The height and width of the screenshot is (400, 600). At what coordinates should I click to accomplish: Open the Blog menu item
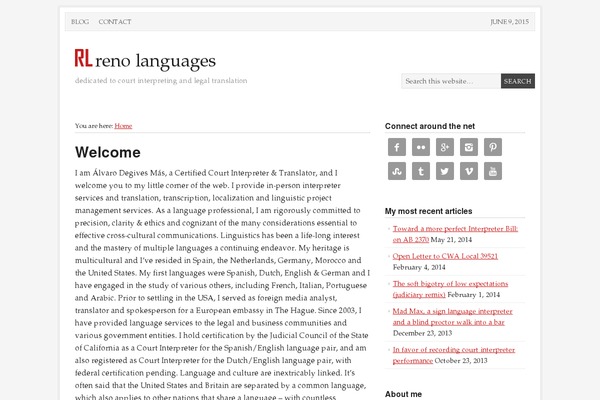coord(81,21)
